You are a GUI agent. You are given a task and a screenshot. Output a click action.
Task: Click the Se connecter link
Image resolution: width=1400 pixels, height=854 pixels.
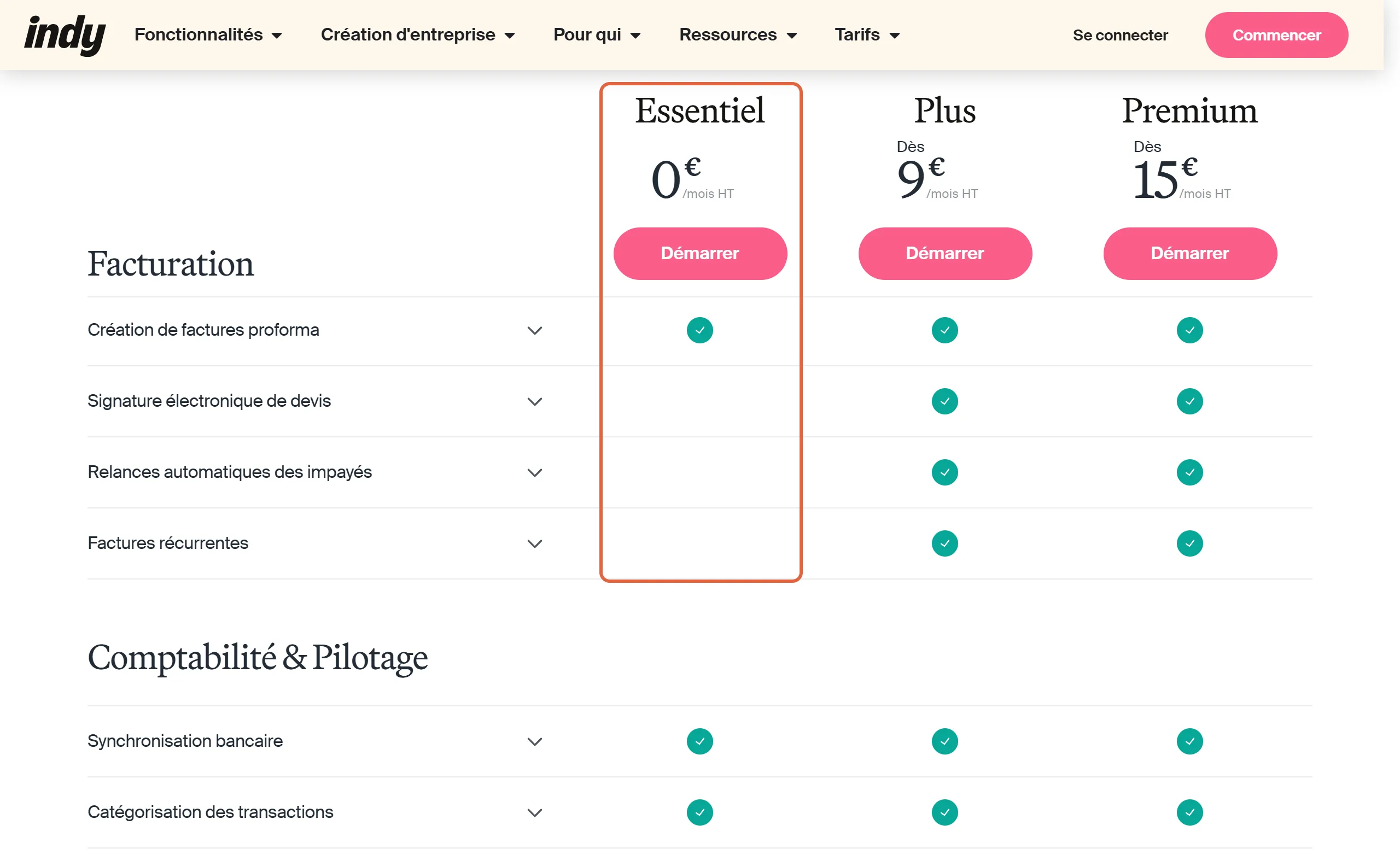pos(1120,35)
